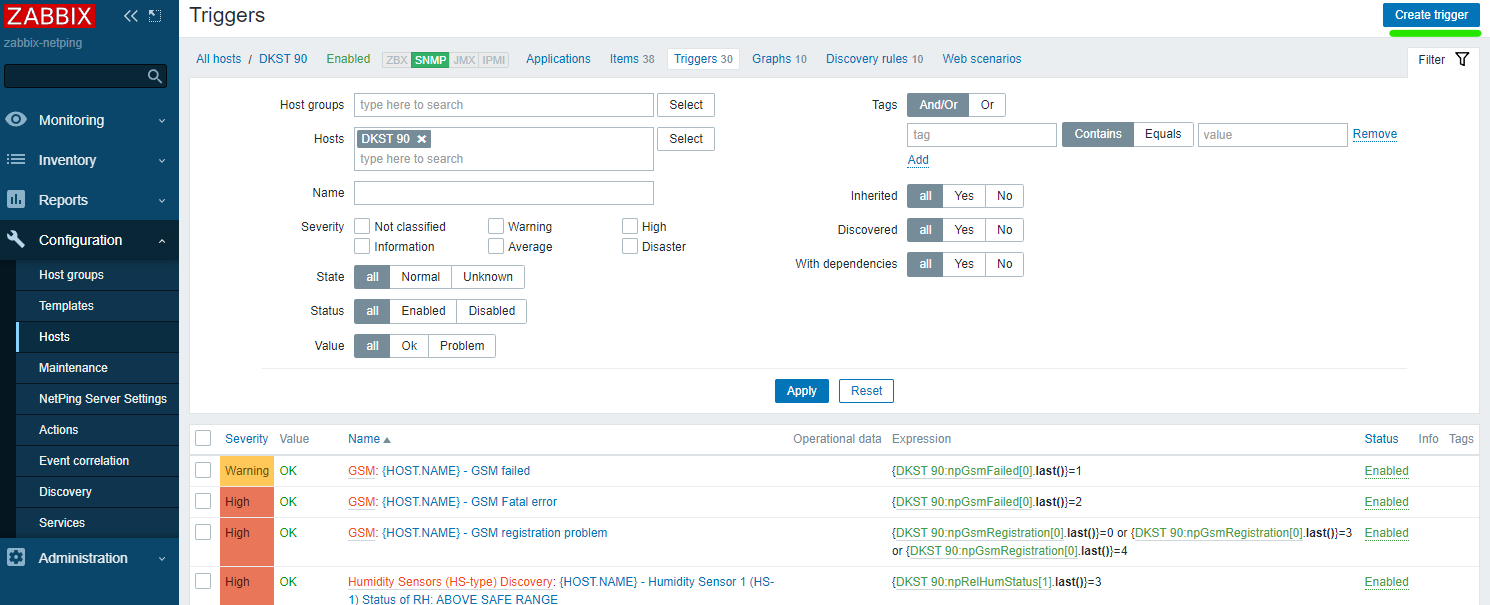This screenshot has width=1490, height=605.
Task: Switch Tags operator to Or
Action: 987,105
